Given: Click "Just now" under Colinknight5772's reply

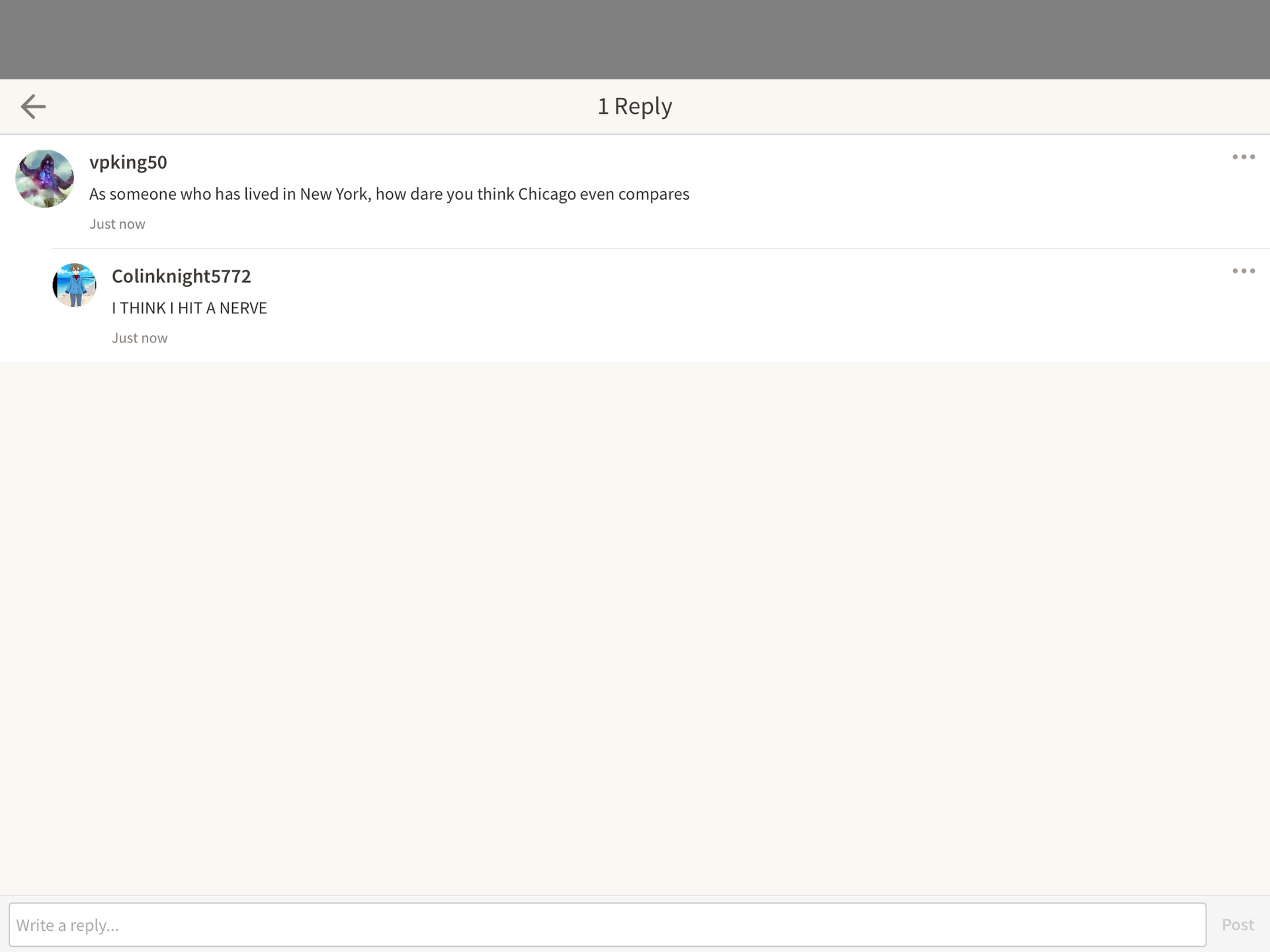Looking at the screenshot, I should pos(140,338).
